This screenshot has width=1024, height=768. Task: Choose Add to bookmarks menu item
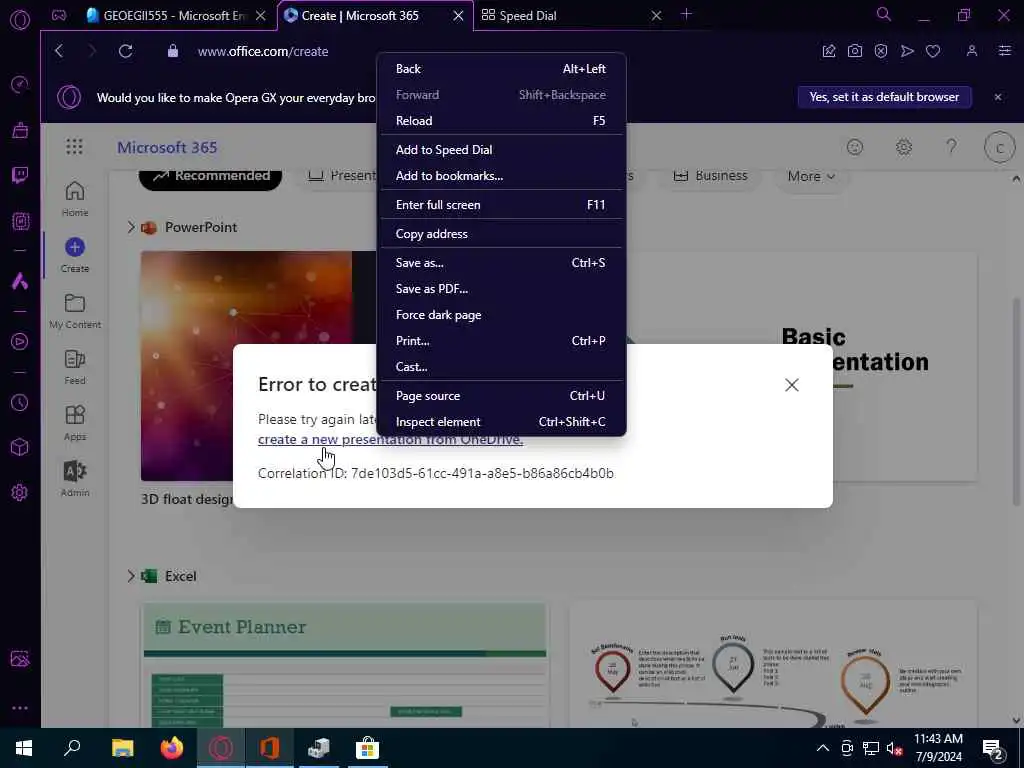(x=501, y=176)
